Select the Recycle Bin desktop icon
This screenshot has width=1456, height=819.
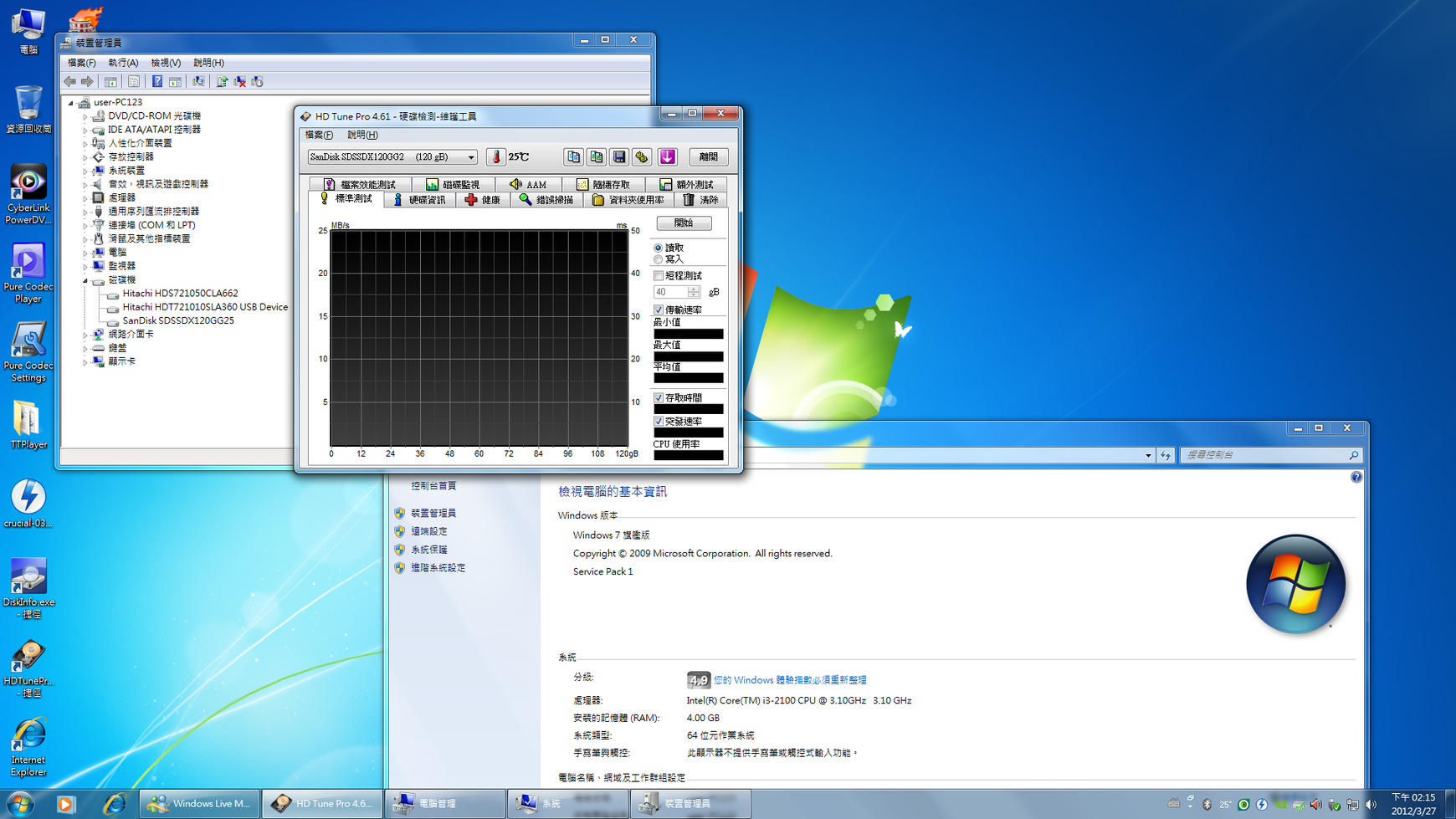coord(28,109)
